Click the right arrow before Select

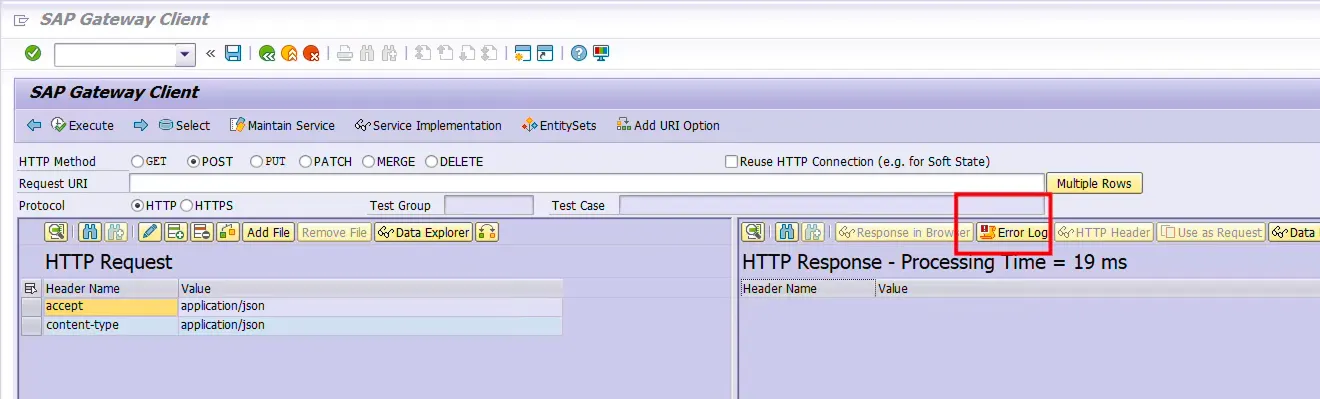(x=140, y=125)
